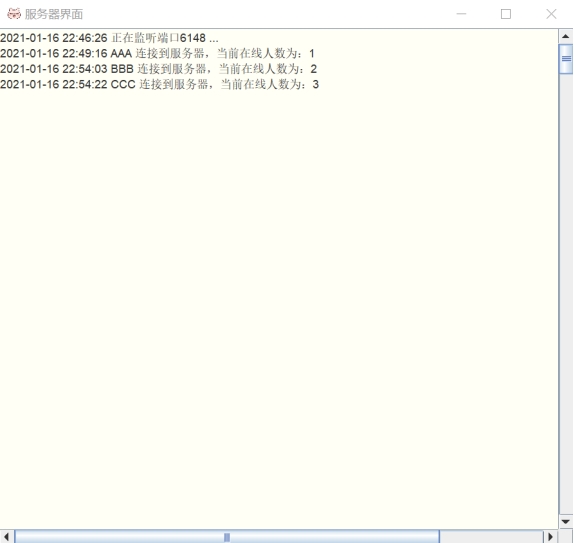Click the vertical scrollbar thumb

(x=566, y=59)
